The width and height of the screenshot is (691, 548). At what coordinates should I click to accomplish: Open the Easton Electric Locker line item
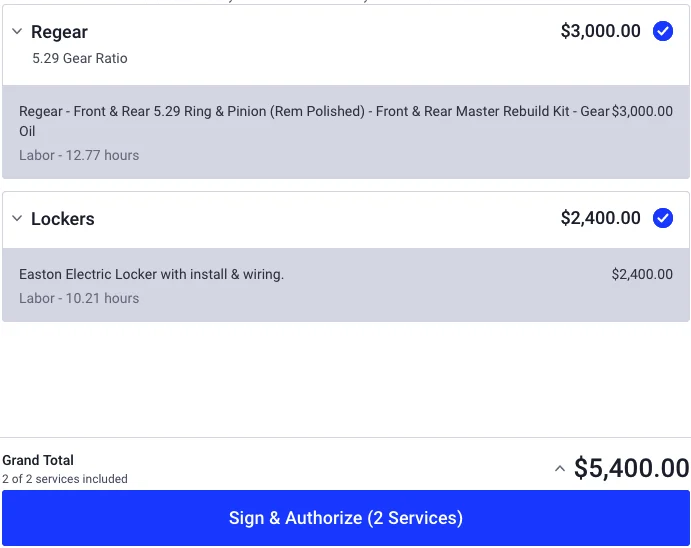(151, 274)
